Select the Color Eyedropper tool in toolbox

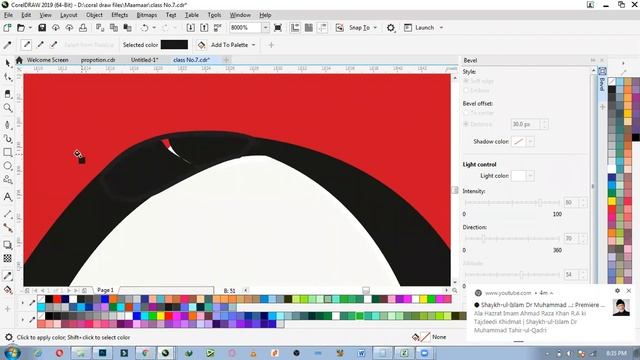7,276
